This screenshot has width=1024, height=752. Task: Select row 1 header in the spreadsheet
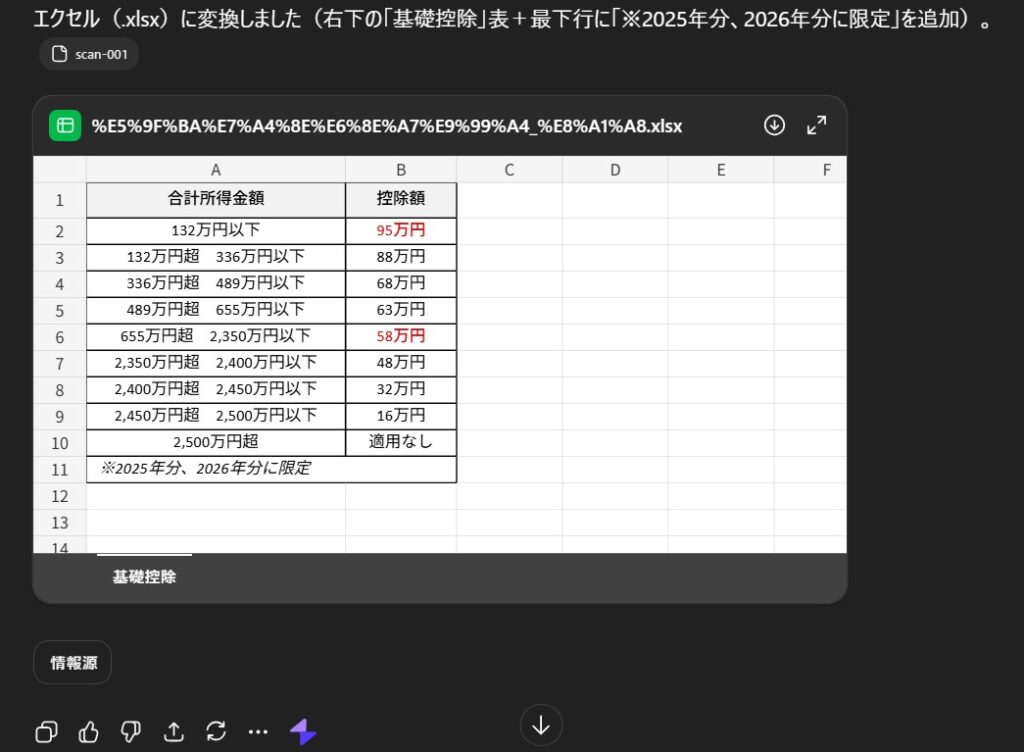[59, 200]
